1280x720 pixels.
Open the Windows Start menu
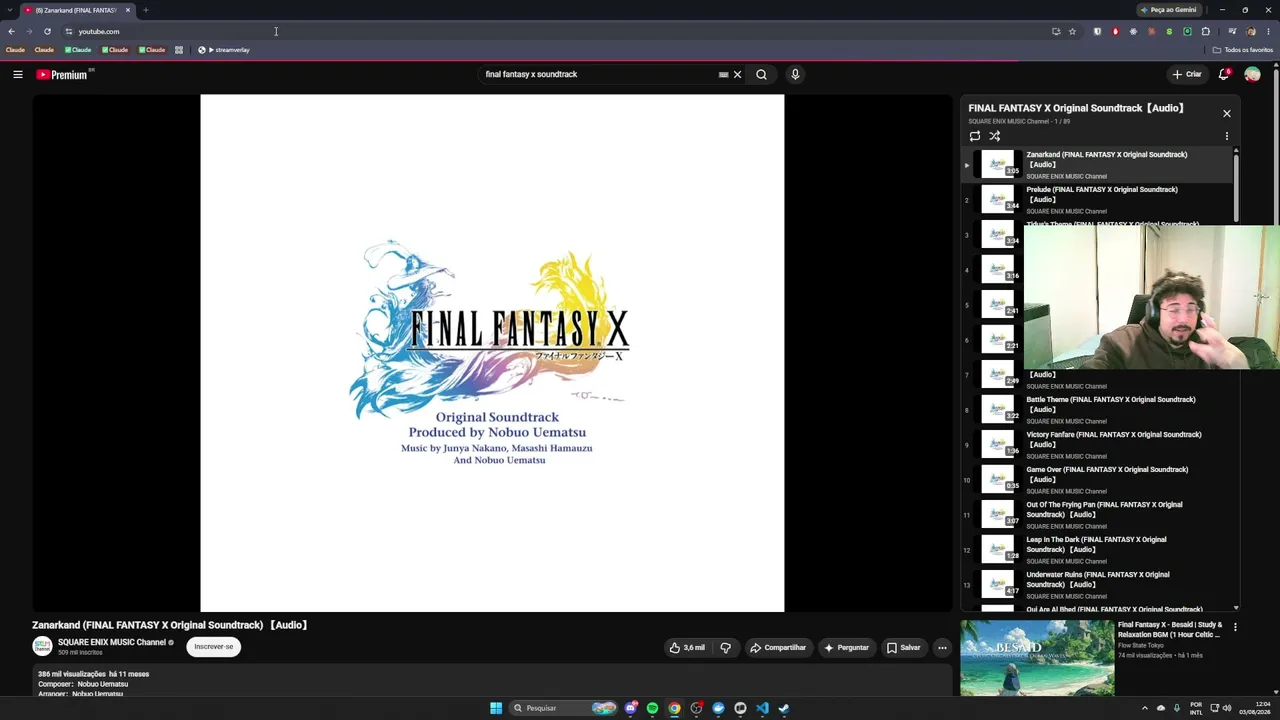(496, 708)
